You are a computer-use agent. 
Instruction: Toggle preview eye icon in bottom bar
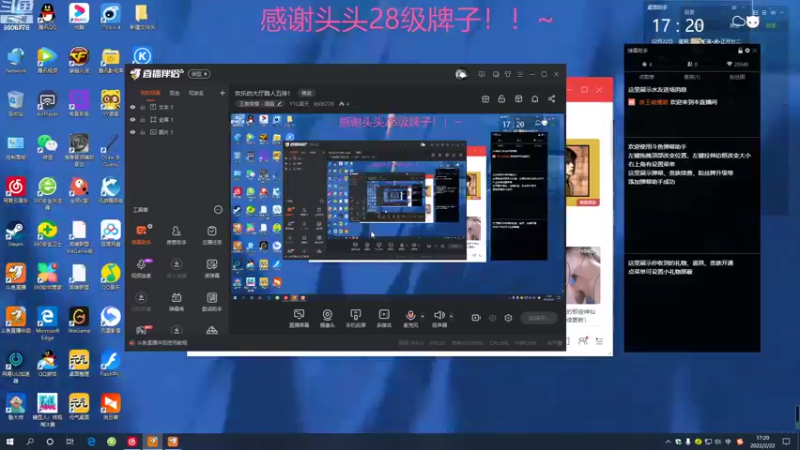pos(492,318)
